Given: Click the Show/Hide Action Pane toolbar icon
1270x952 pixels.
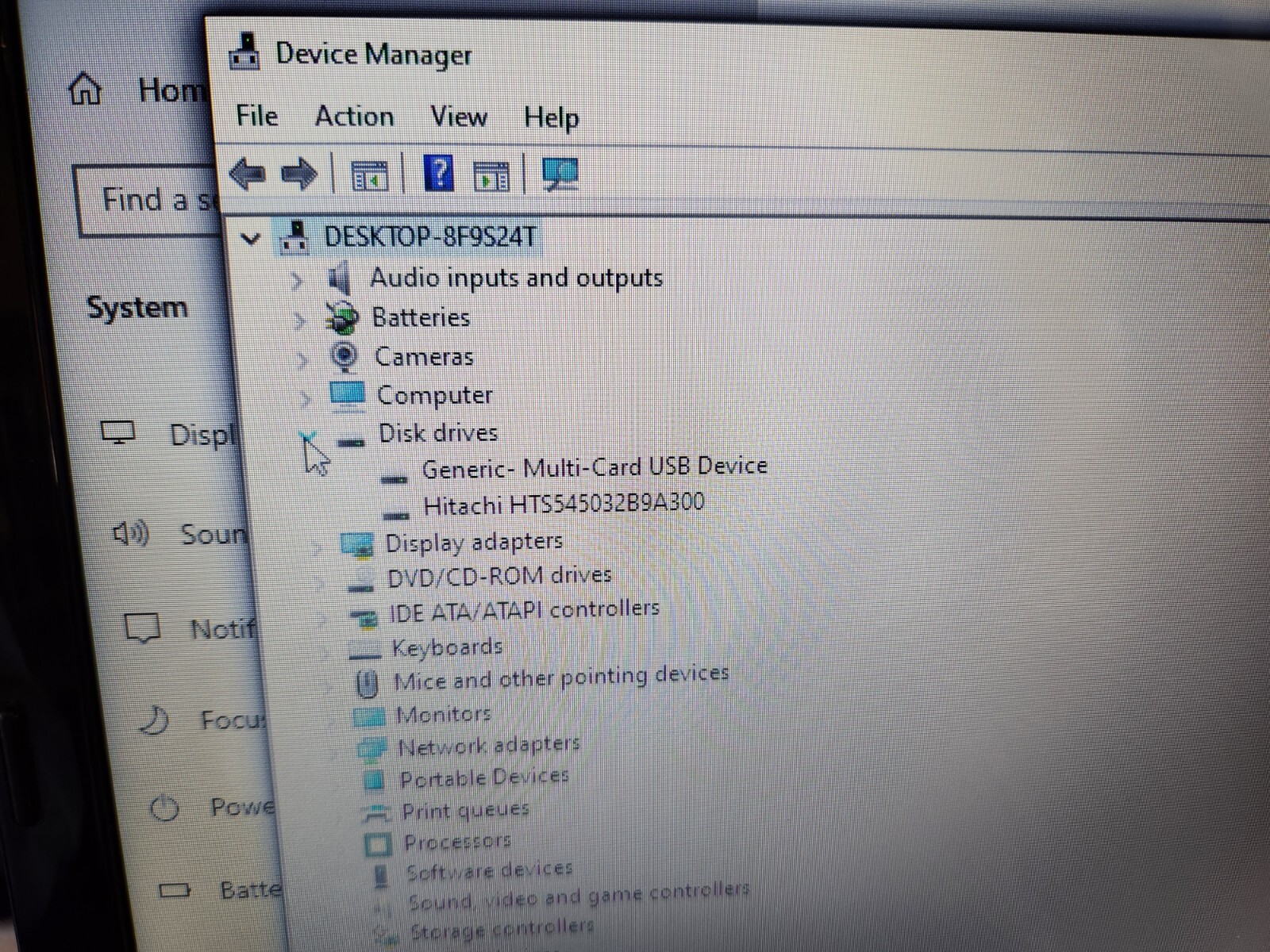Looking at the screenshot, I should coord(491,175).
